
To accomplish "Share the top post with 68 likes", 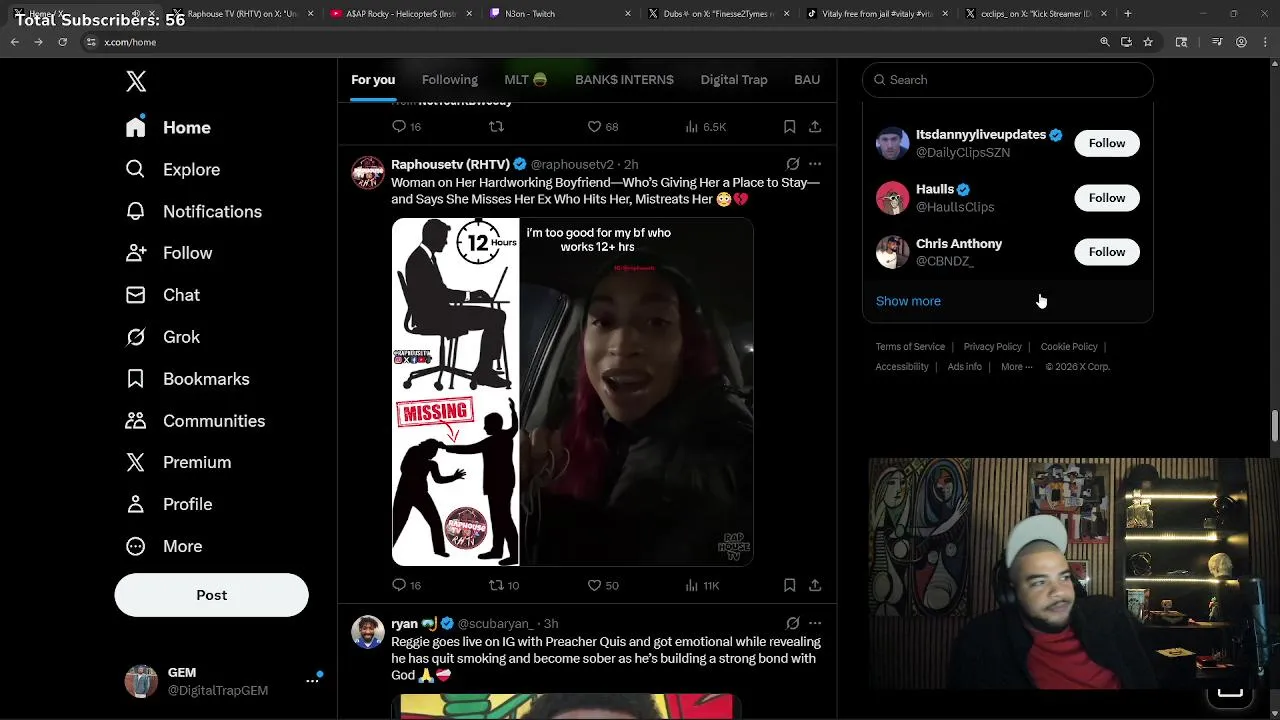I will pos(815,127).
